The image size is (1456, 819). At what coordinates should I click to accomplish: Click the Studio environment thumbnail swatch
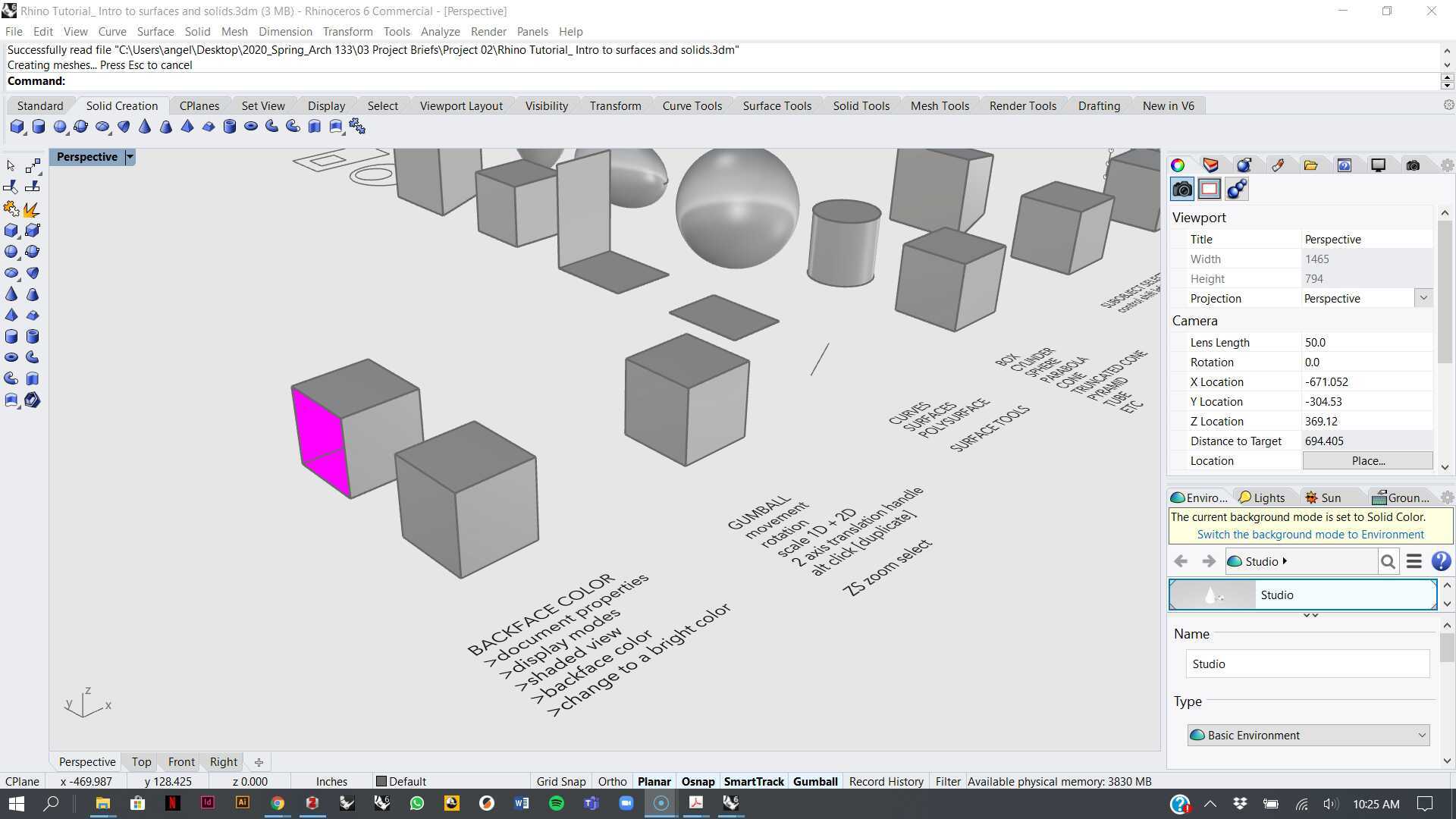tap(1211, 595)
